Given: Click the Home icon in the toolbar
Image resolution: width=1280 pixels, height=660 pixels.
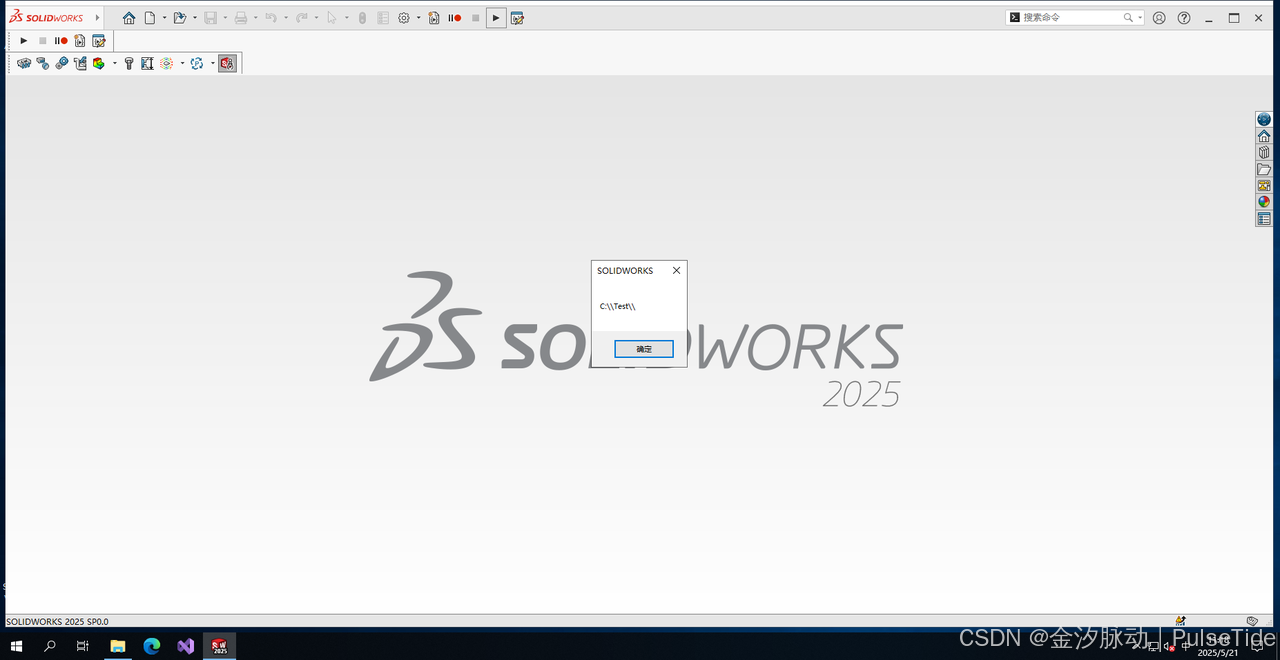Looking at the screenshot, I should (129, 17).
